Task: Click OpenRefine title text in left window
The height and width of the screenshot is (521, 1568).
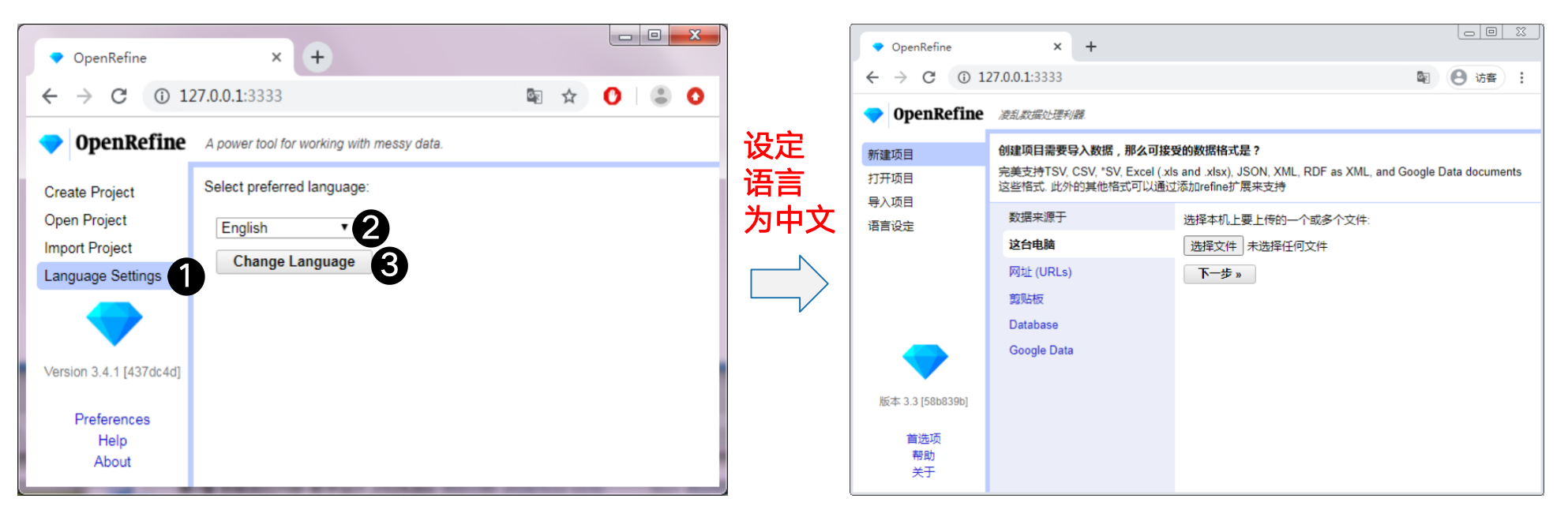Action: [x=130, y=143]
